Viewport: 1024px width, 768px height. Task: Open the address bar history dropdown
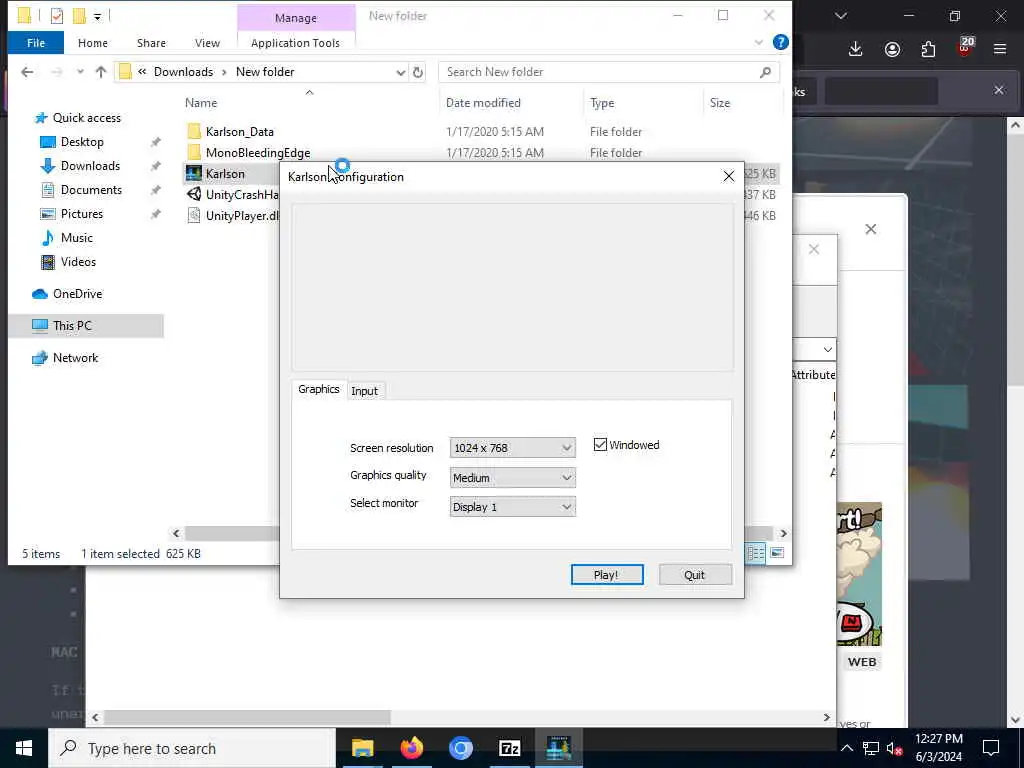(401, 72)
